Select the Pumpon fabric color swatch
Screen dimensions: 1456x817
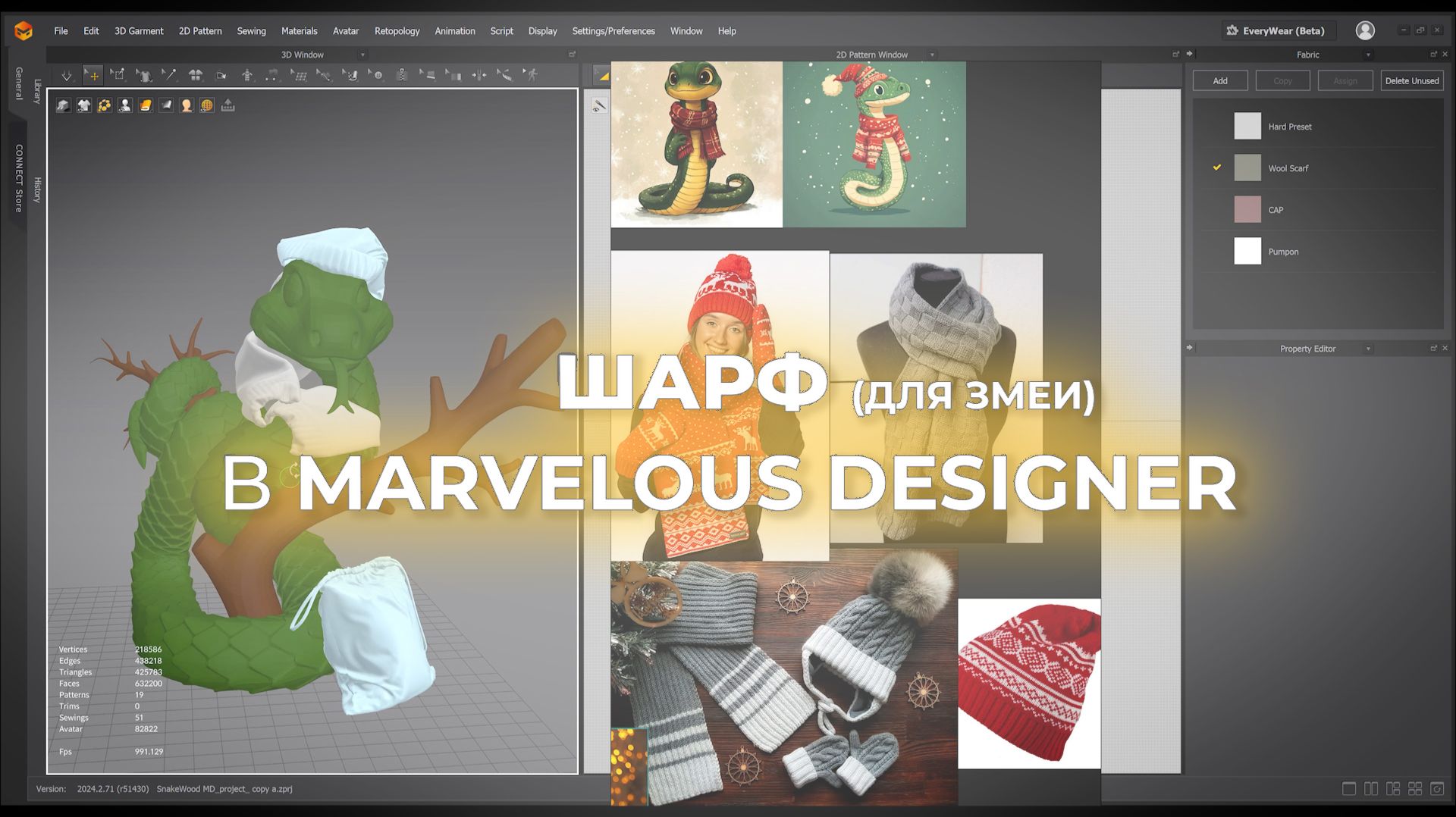[x=1247, y=251]
